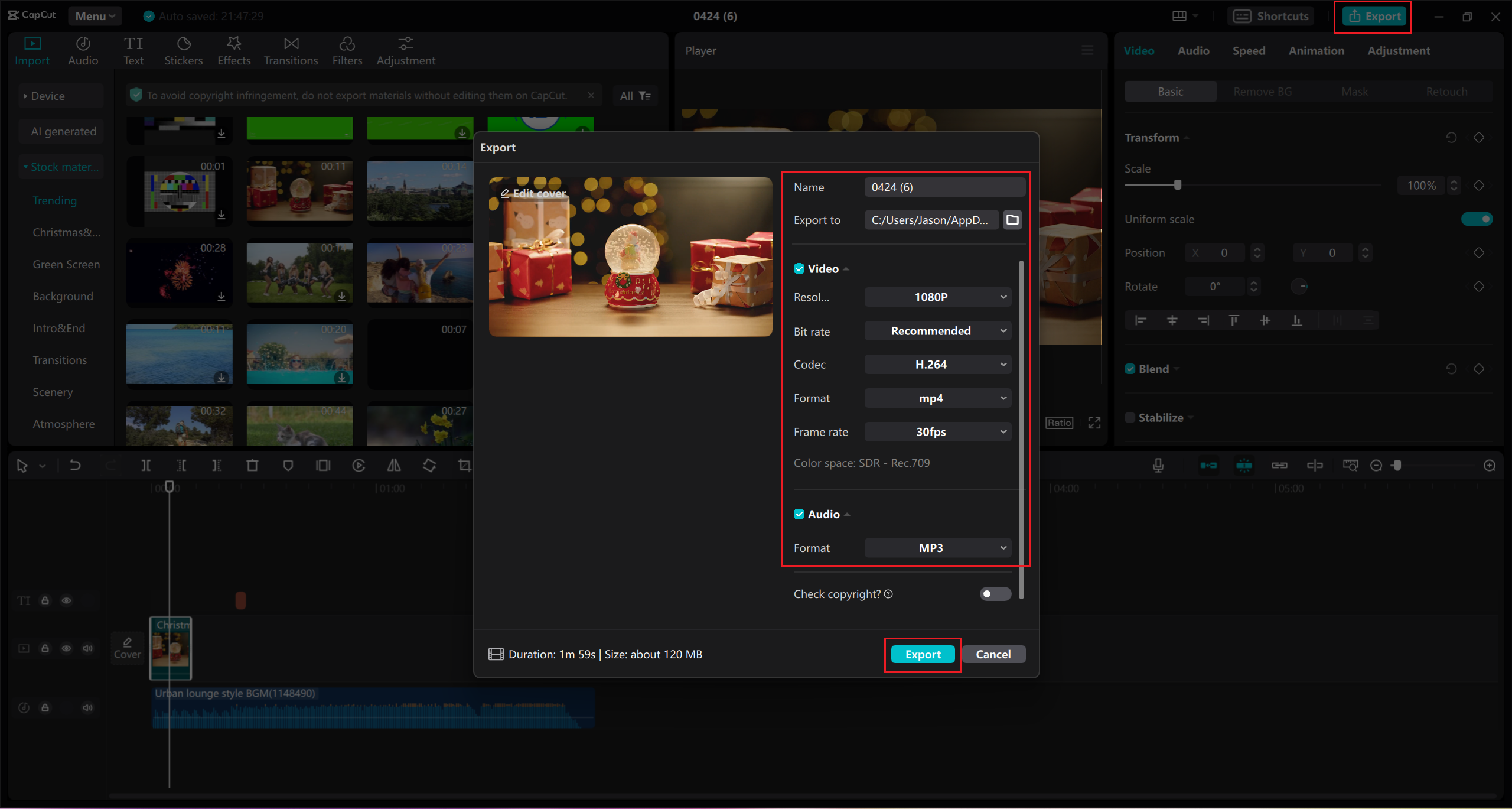Click the Cancel button in Export dialog
This screenshot has width=1512, height=809.
(x=993, y=654)
